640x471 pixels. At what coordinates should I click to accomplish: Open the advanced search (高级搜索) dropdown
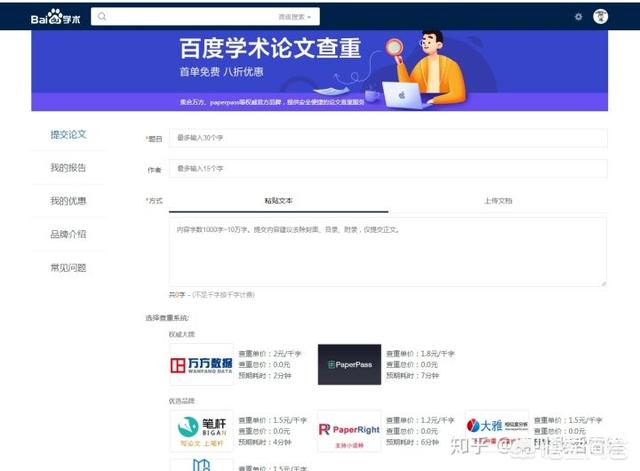[295, 17]
